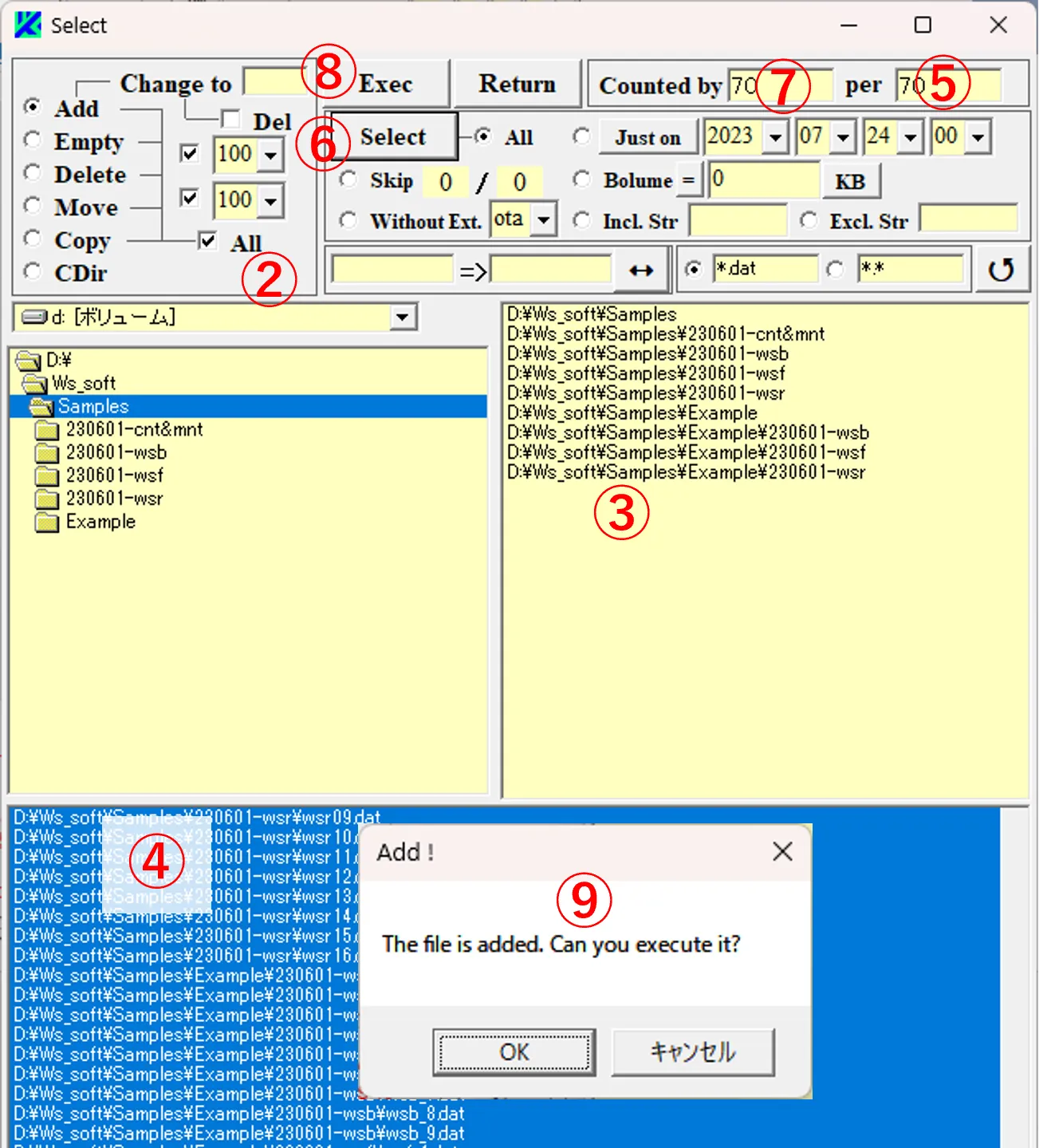1051x1148 pixels.
Task: Click the 230601-wsb folder icon
Action: (x=48, y=453)
